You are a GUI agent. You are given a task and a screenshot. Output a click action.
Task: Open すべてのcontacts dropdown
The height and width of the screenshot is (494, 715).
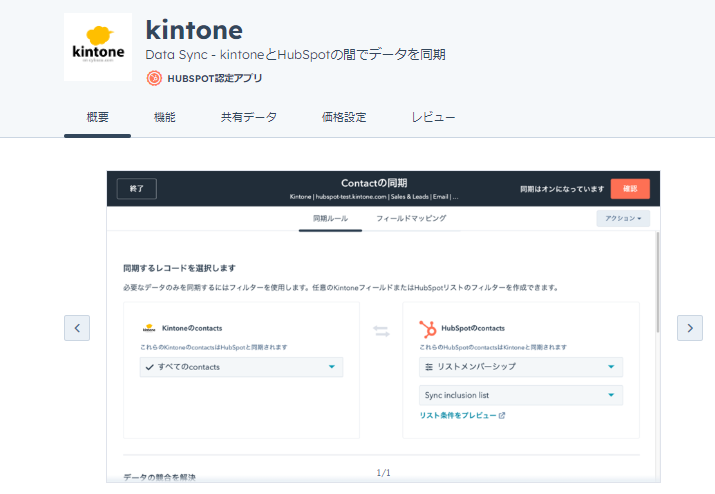pyautogui.click(x=241, y=367)
